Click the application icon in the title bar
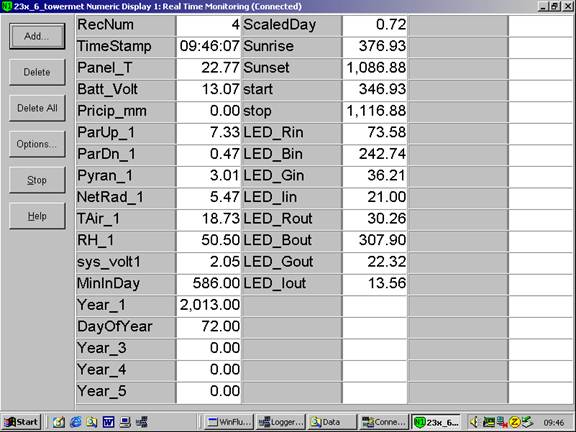This screenshot has width=576, height=432. [x=6, y=6]
